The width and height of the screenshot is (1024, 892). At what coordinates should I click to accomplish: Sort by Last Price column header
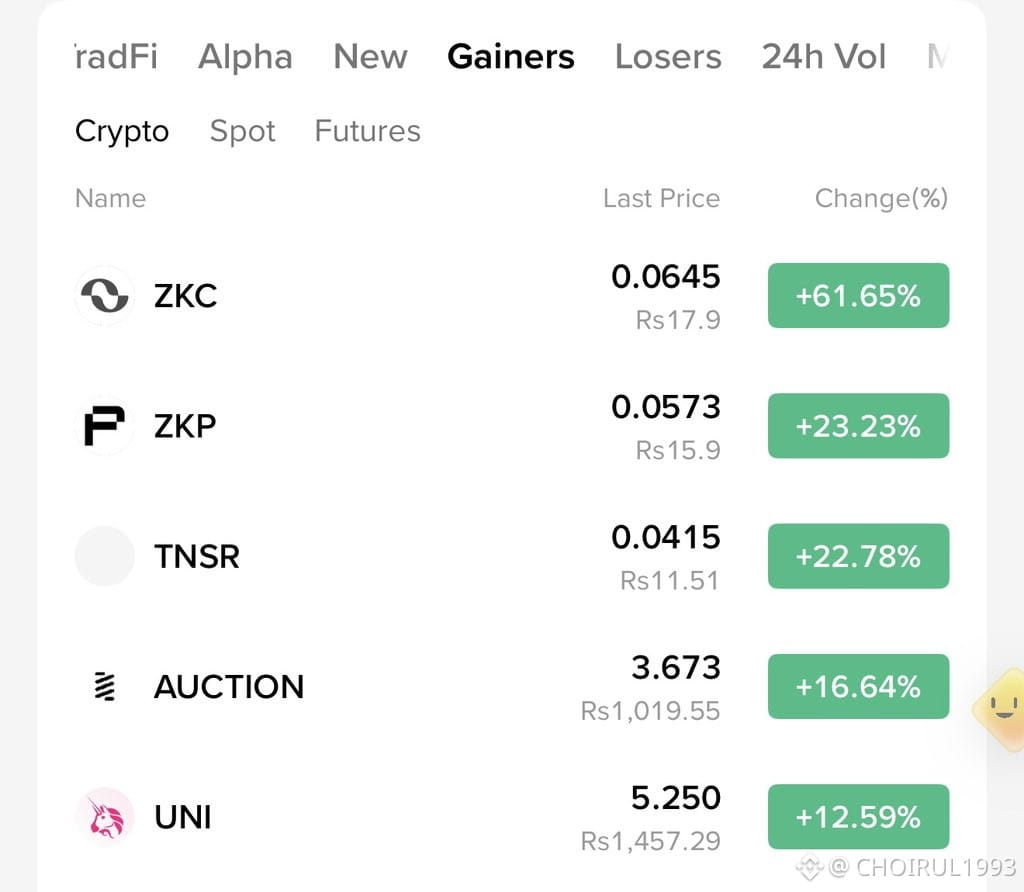661,198
